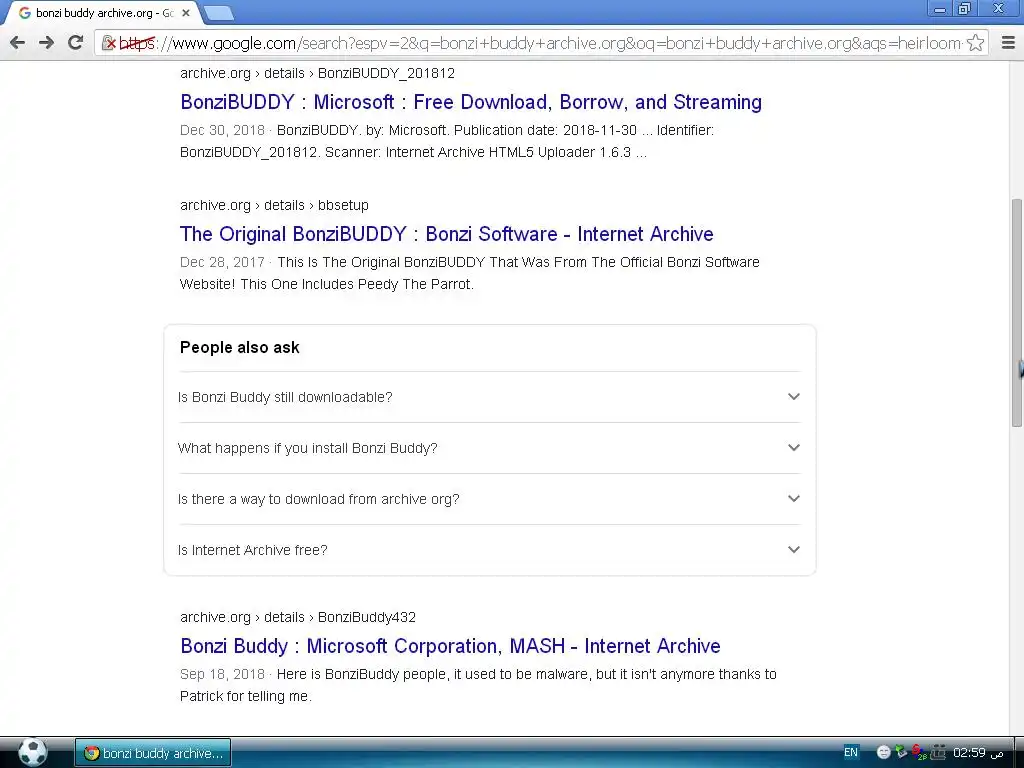
Task: Close the bonzi buddy archive.org tab
Action: tap(185, 13)
